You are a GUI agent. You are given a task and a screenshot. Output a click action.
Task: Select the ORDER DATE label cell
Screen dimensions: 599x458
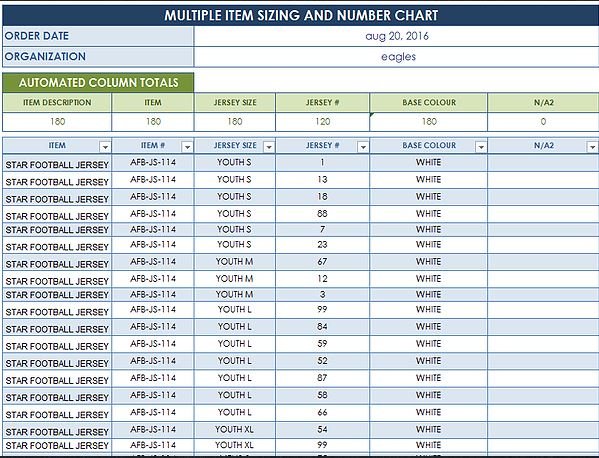[x=98, y=36]
